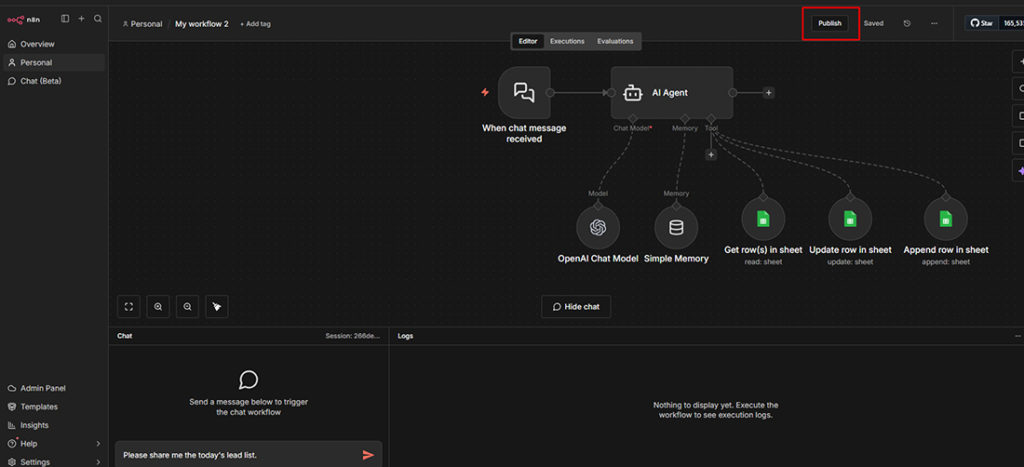1024x467 pixels.
Task: Open workflow history clock icon
Action: tap(907, 24)
